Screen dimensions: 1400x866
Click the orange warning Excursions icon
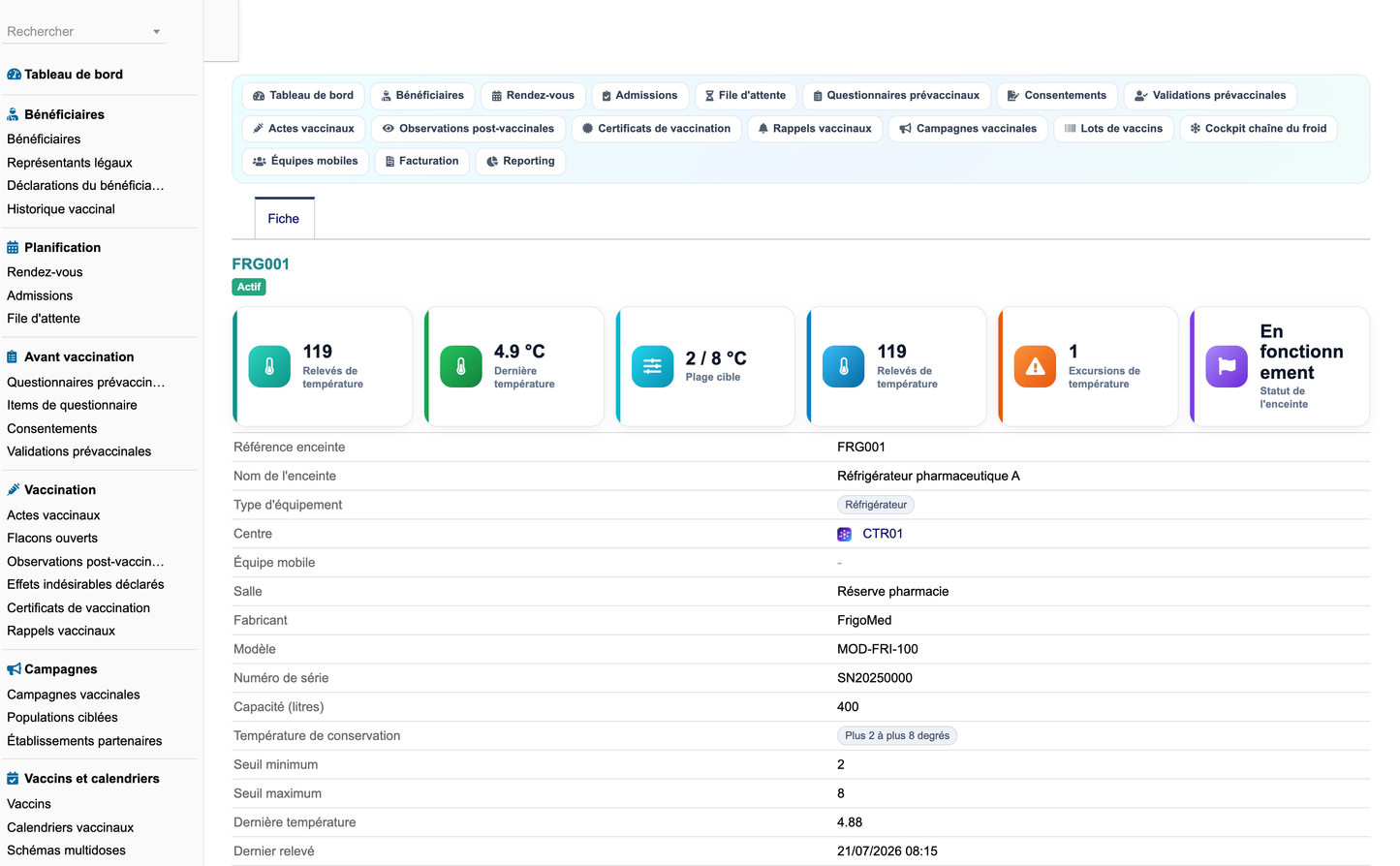tap(1035, 366)
